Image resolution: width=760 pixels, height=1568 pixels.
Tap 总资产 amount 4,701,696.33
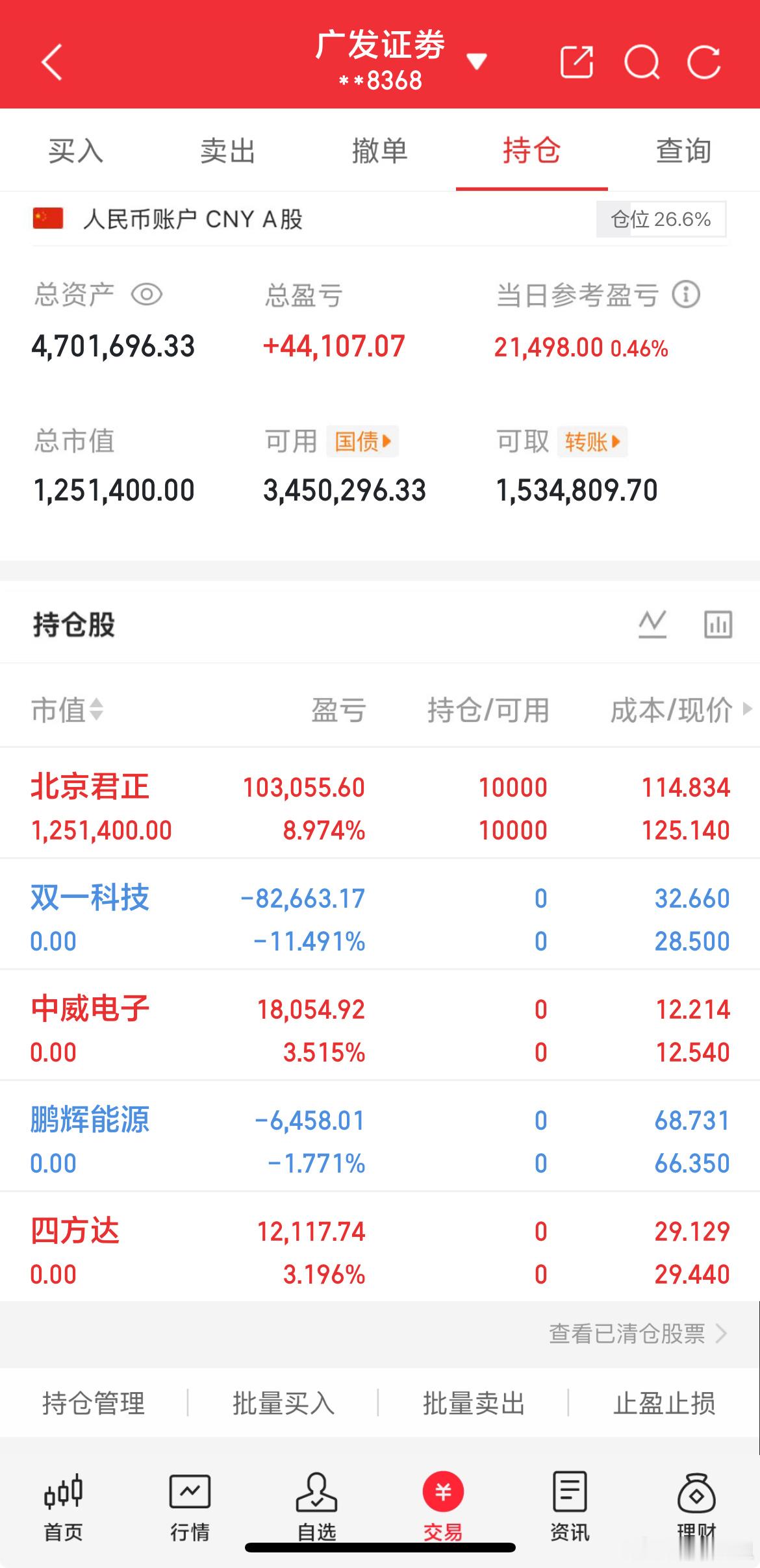113,346
